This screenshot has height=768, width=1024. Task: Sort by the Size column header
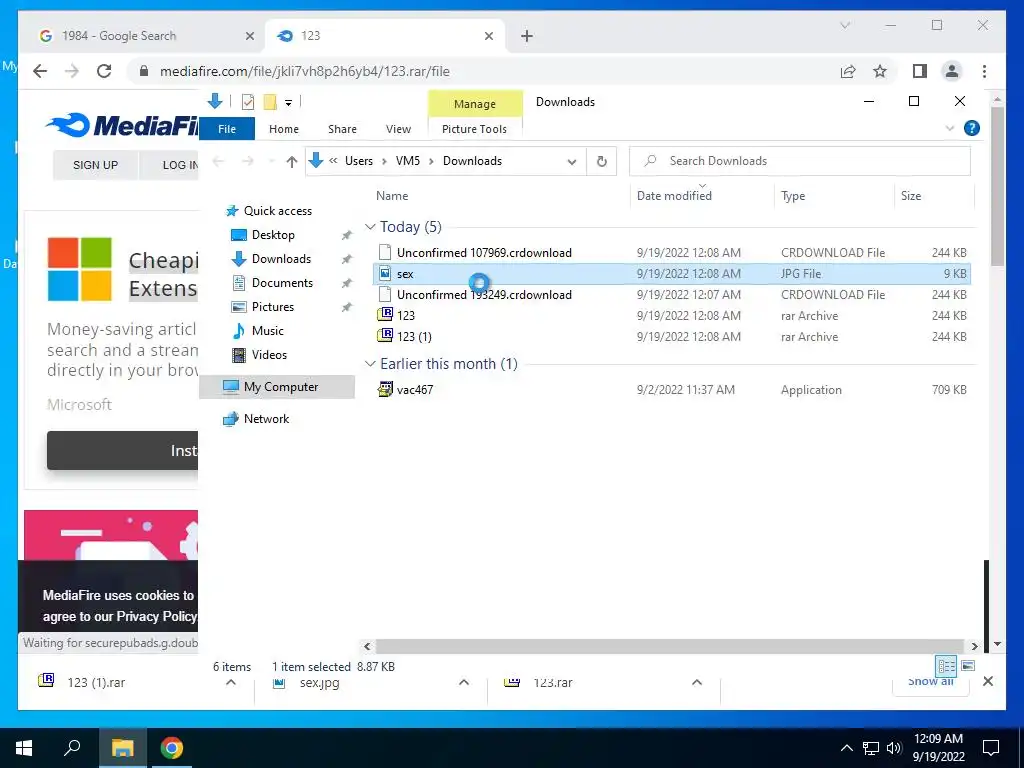pos(910,195)
